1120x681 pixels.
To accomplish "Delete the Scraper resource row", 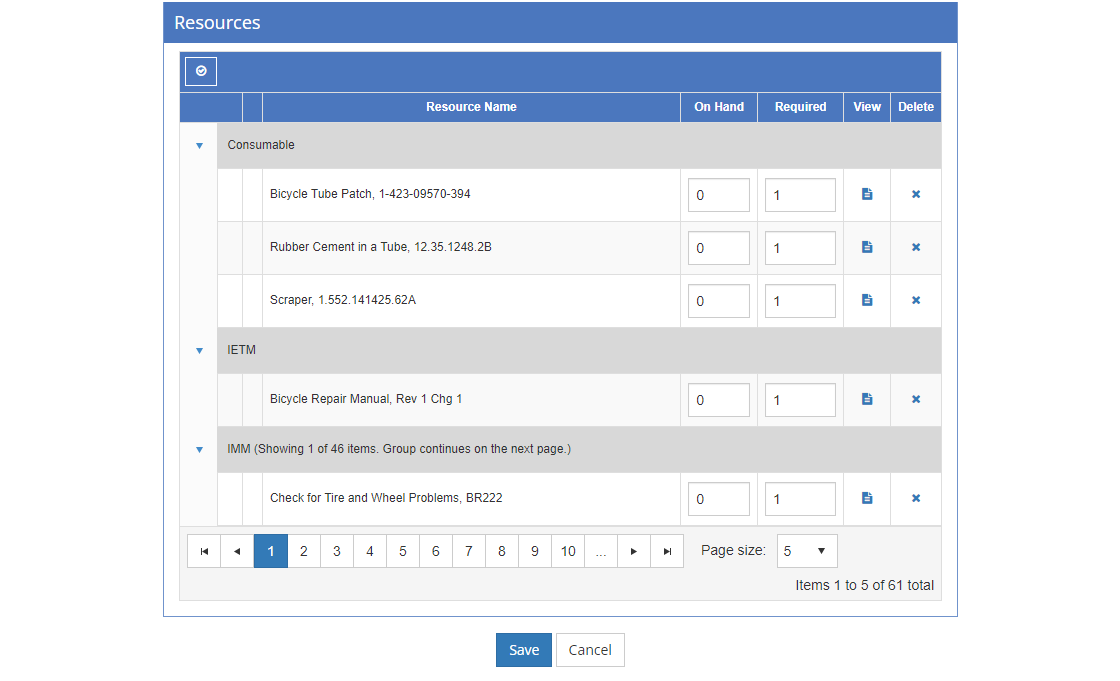I will click(x=916, y=300).
